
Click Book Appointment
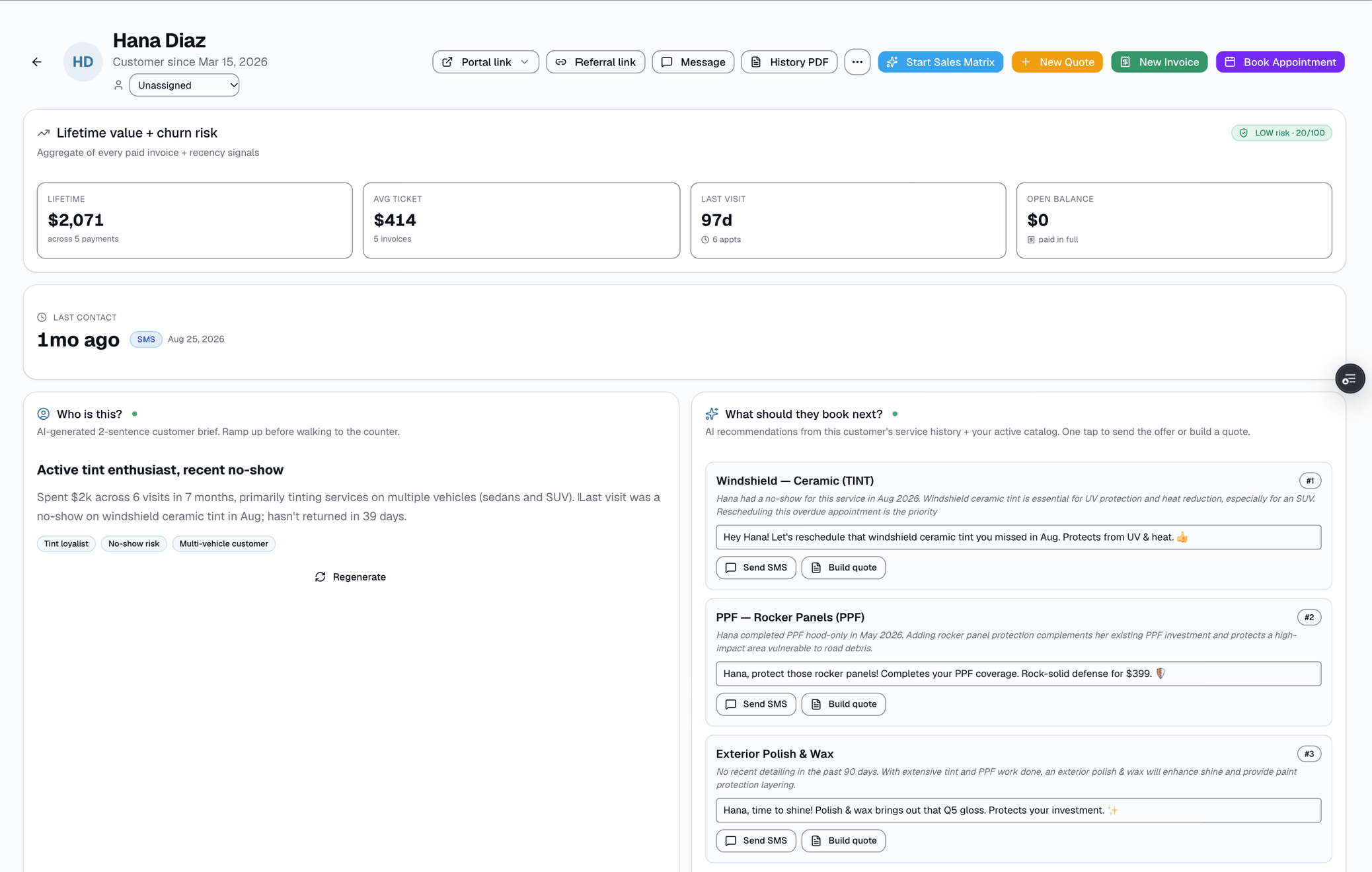(1280, 62)
